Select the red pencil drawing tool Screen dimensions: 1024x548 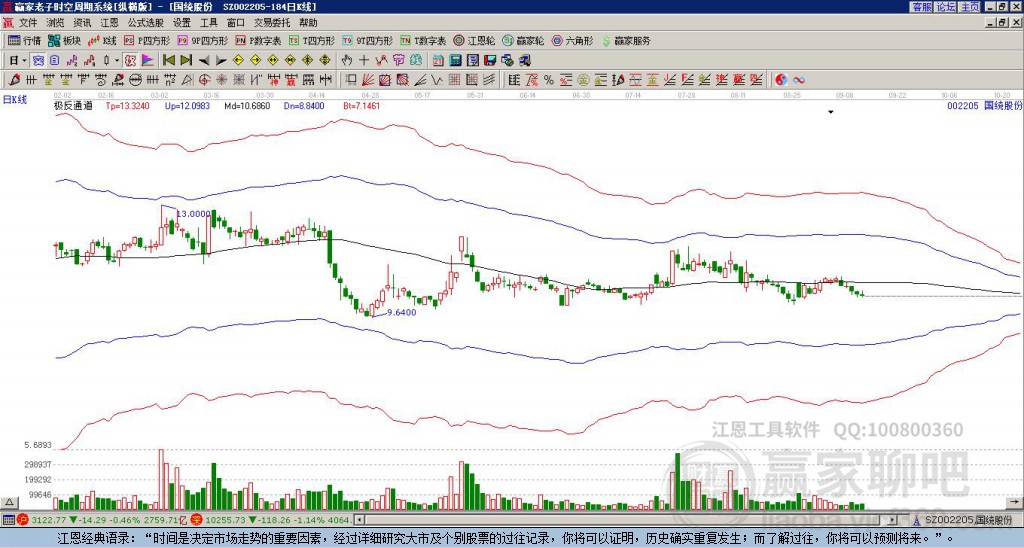pyautogui.click(x=14, y=80)
